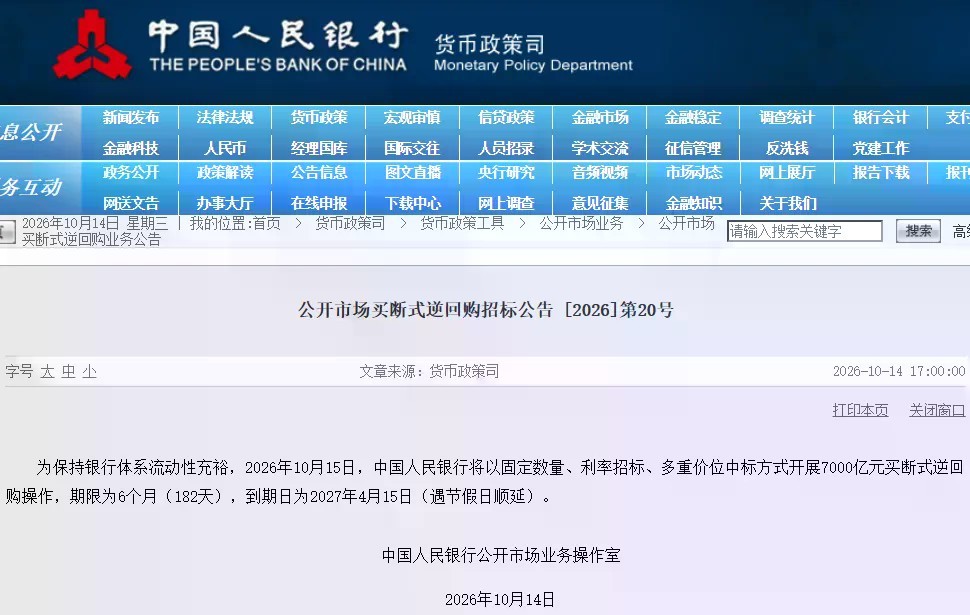Click the timestamp 2026-10-14 17:00:00
Image resolution: width=970 pixels, height=615 pixels.
899,371
